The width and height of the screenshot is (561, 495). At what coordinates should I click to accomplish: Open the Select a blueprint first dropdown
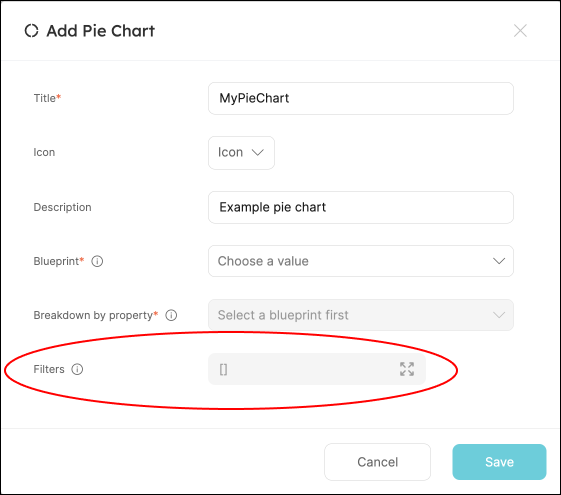(361, 315)
